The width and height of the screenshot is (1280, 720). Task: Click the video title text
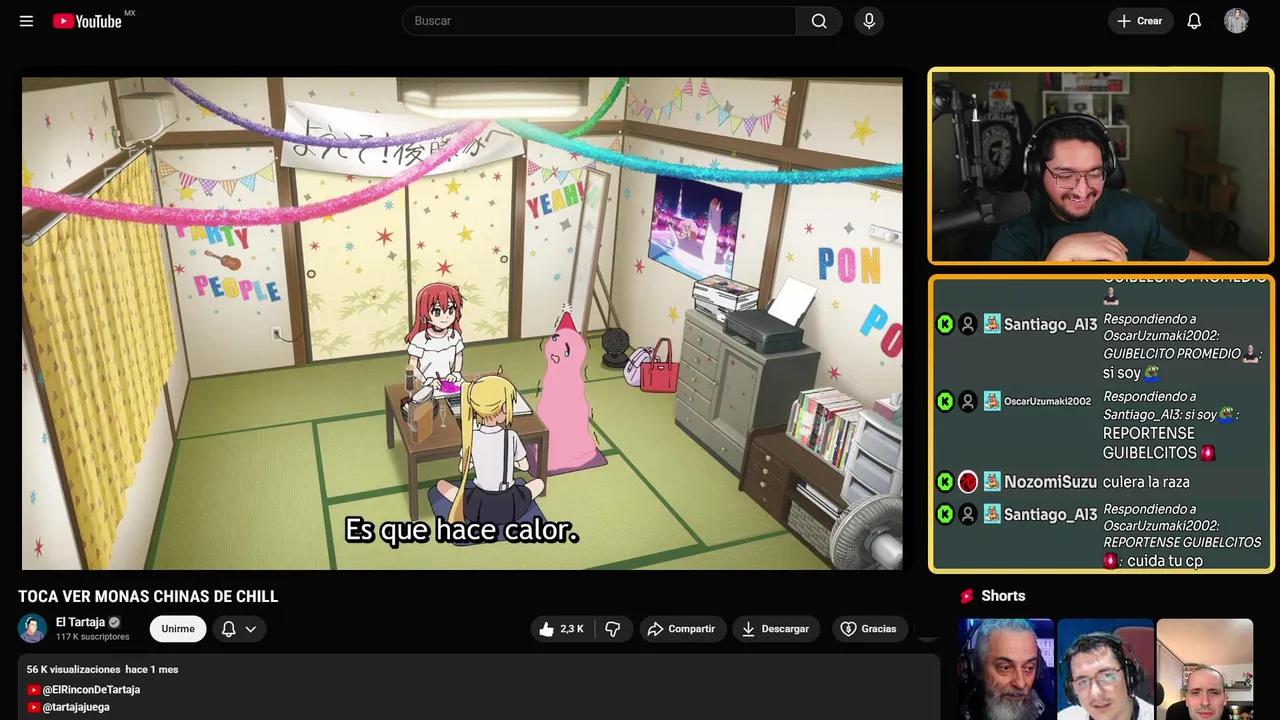(x=148, y=597)
